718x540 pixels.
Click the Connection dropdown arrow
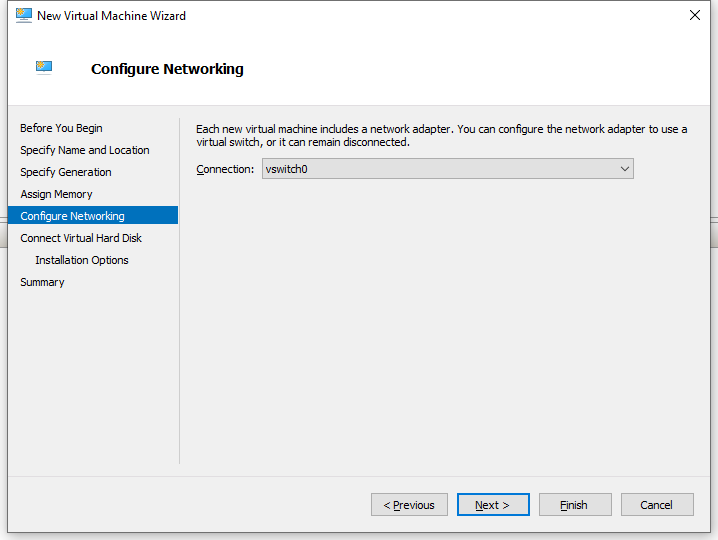[x=625, y=169]
